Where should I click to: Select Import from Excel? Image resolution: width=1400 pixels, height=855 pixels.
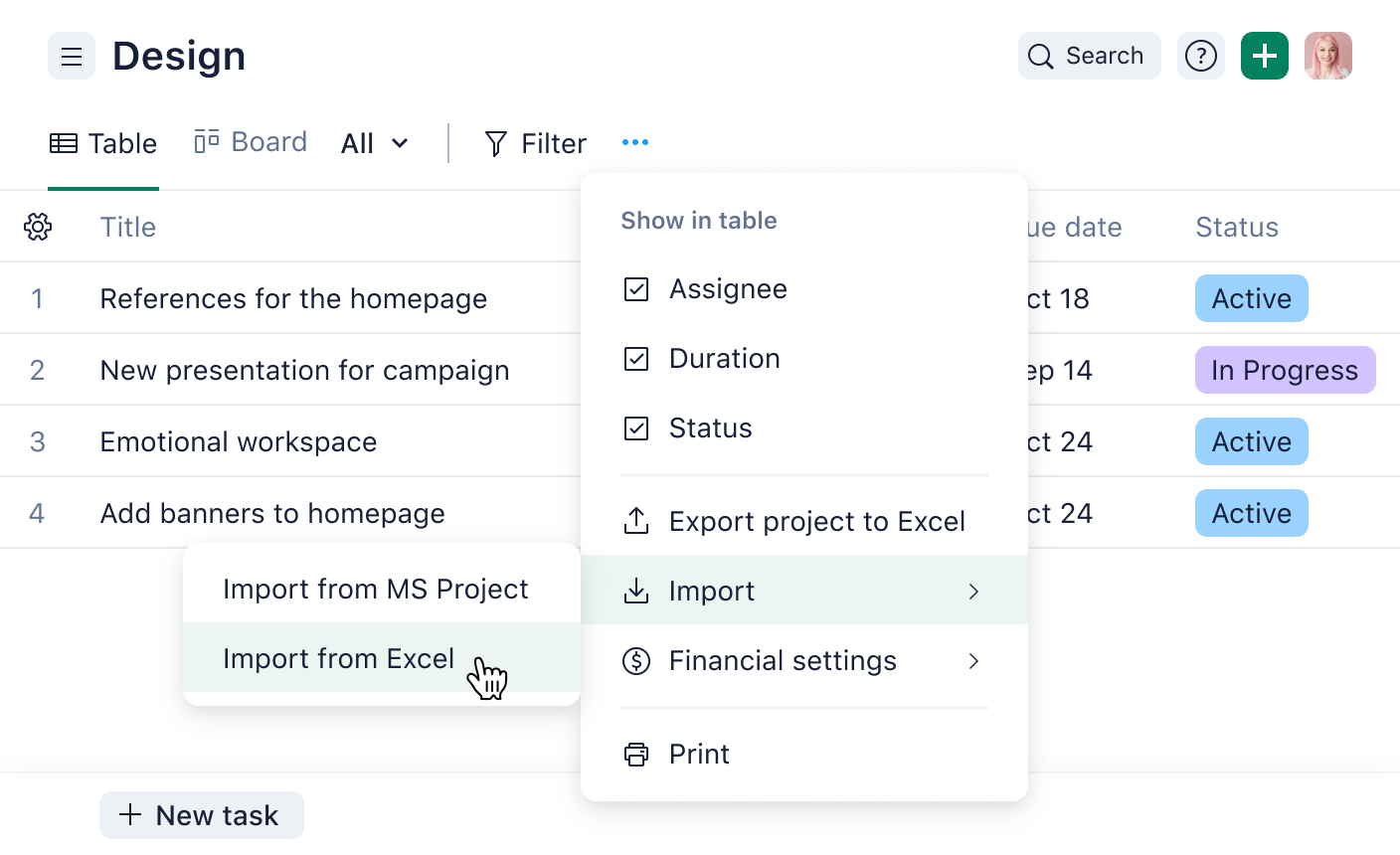click(338, 659)
